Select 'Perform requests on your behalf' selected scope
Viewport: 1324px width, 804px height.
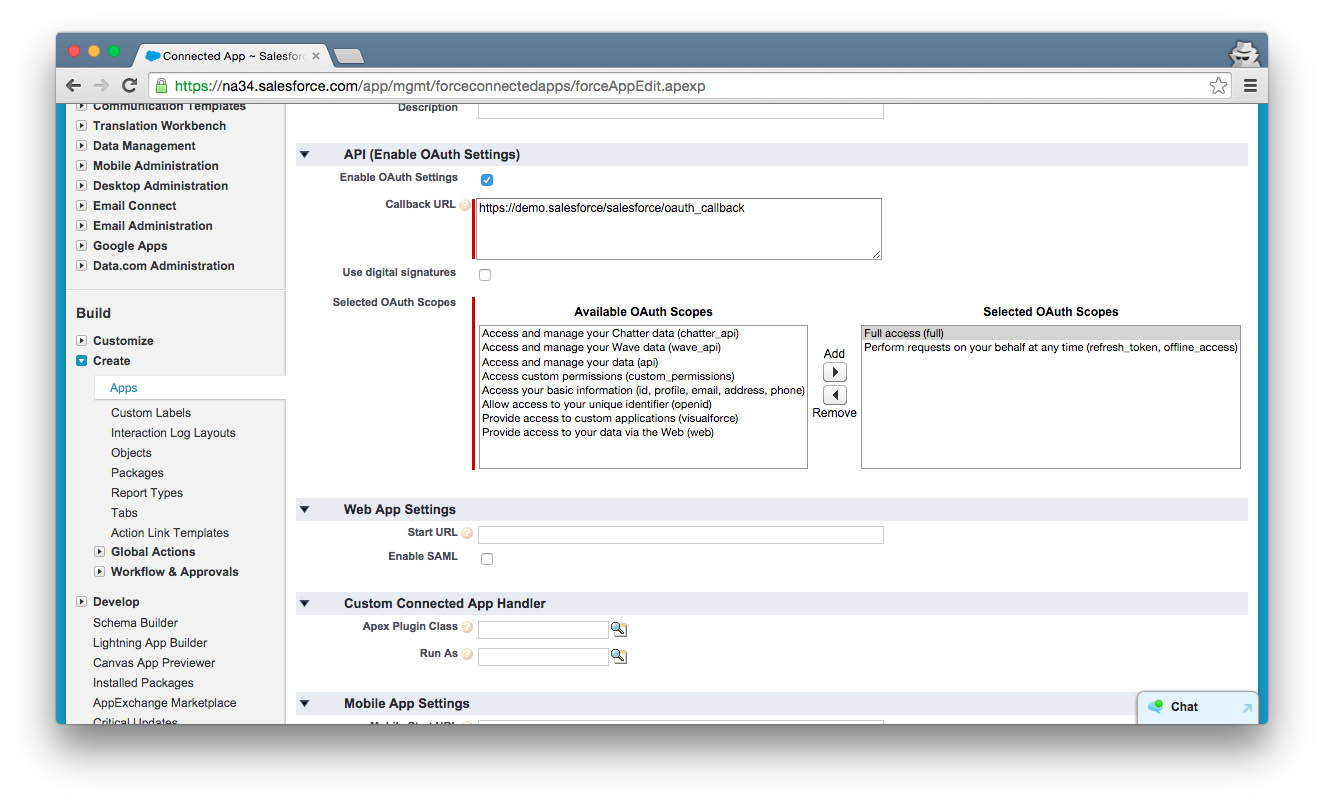pos(1051,348)
